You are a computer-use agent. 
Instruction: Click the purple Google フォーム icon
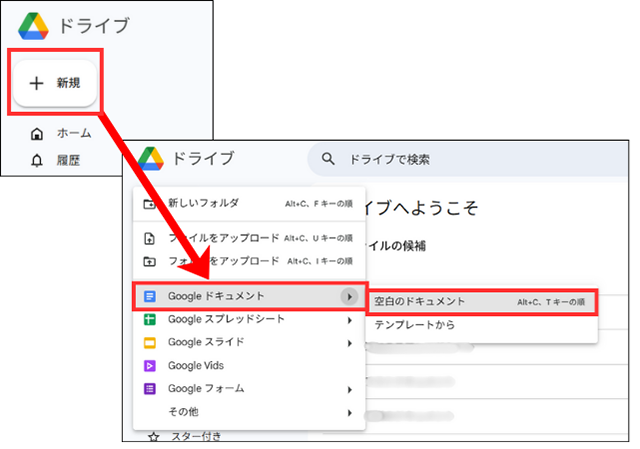149,389
